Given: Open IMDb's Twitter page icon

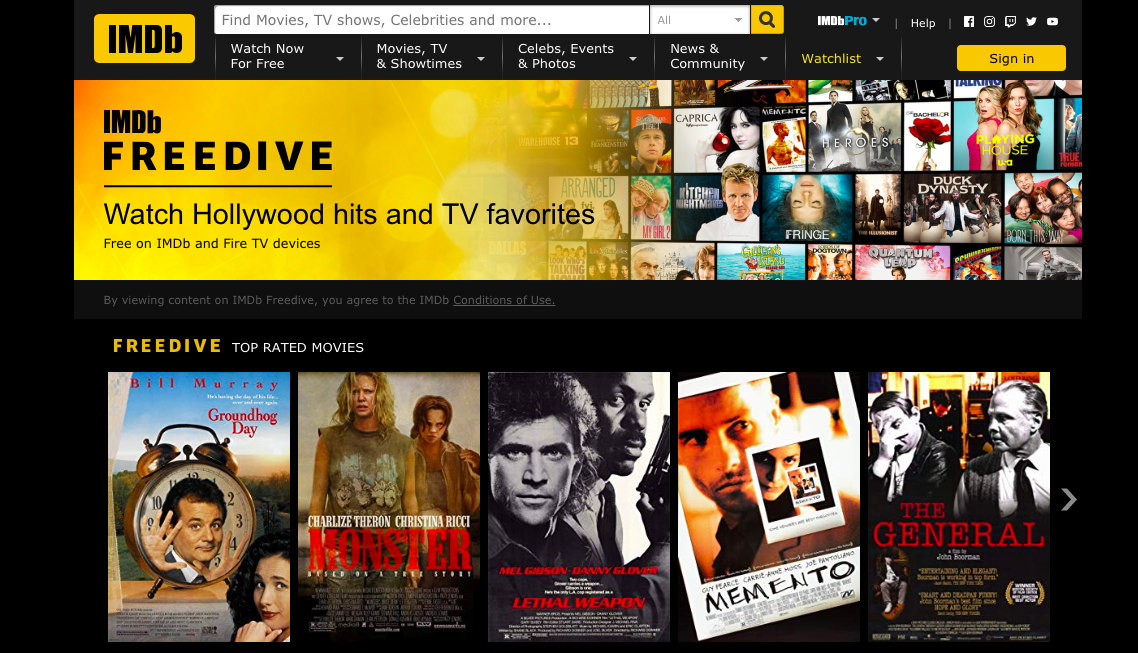Looking at the screenshot, I should 1031,22.
